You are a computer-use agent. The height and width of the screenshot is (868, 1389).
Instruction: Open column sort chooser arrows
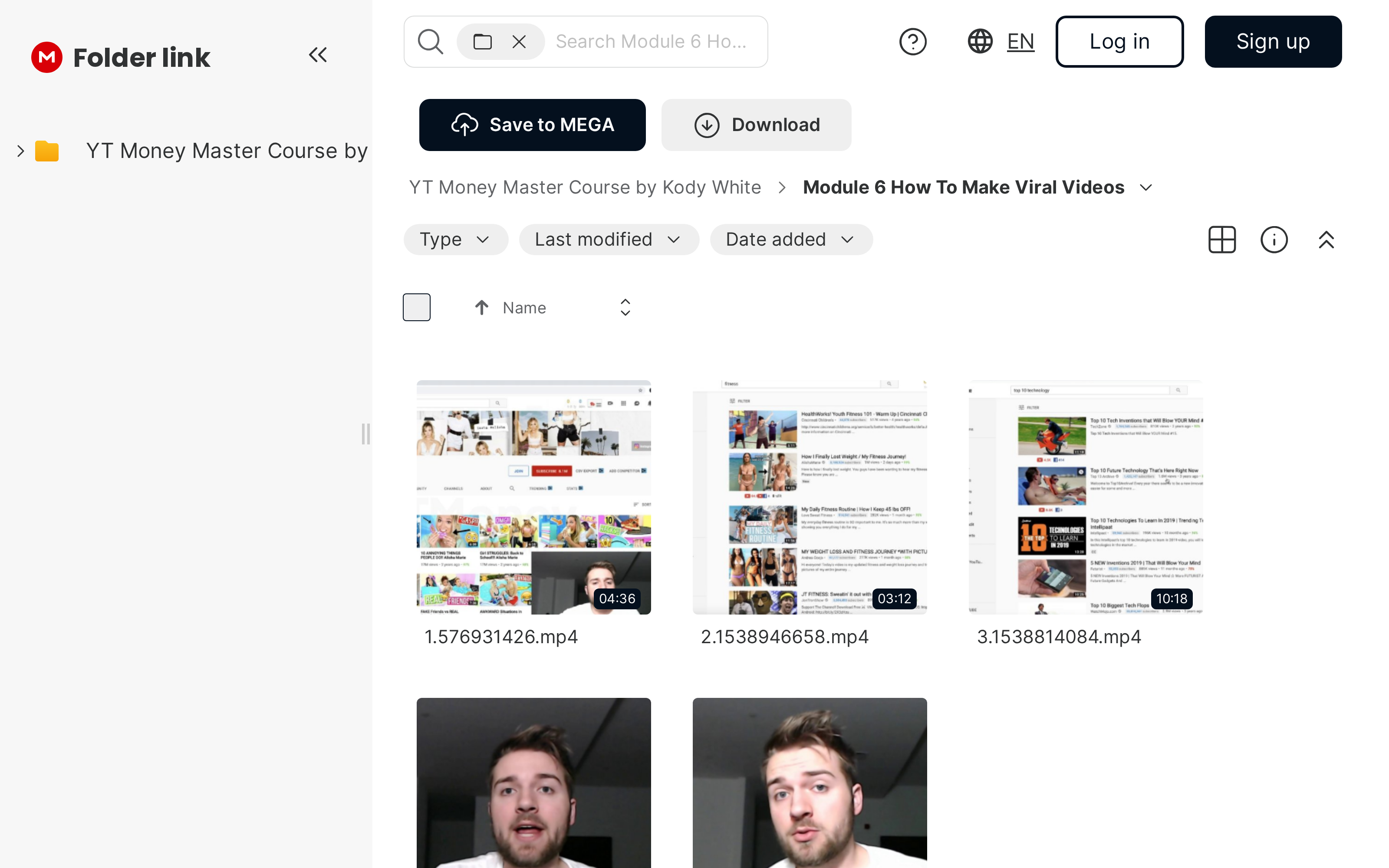(625, 308)
